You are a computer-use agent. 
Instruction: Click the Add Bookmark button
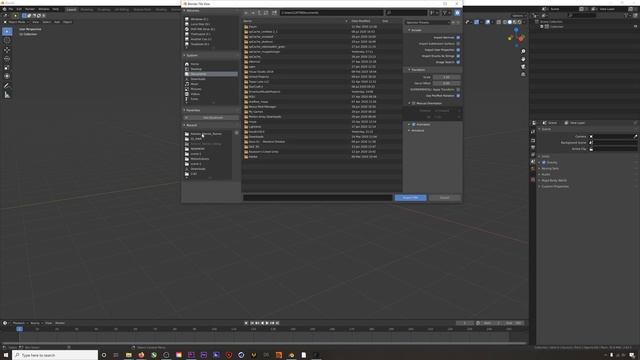pos(210,118)
